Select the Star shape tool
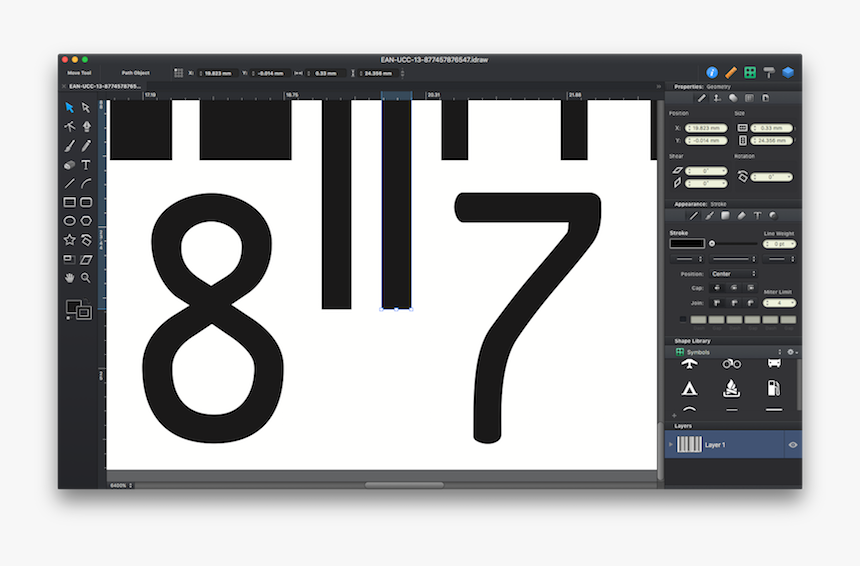 click(70, 240)
